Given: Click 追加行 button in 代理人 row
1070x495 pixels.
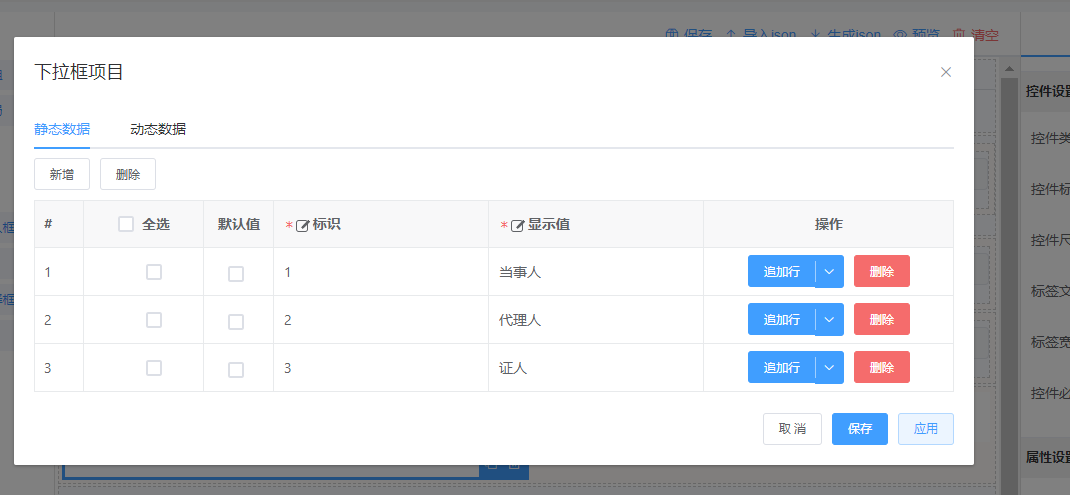Looking at the screenshot, I should (781, 320).
